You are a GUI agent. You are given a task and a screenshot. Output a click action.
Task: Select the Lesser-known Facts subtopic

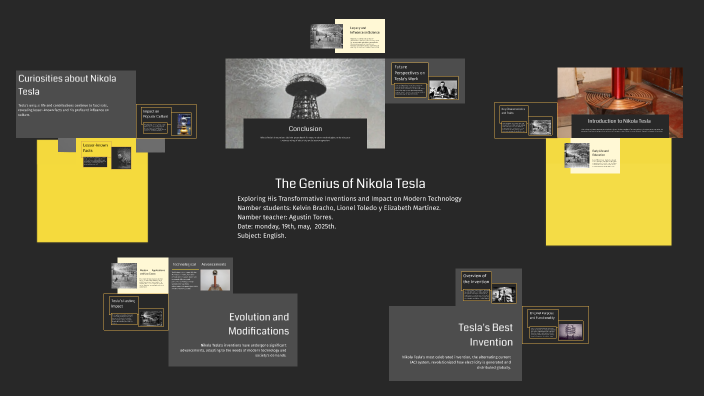coord(107,155)
